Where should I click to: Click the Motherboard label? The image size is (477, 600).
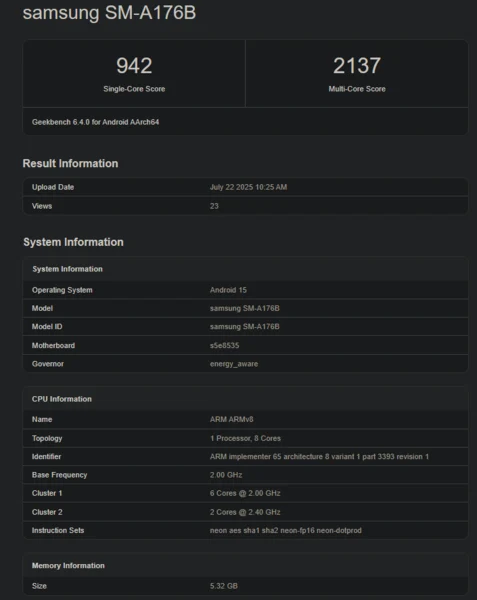click(53, 346)
